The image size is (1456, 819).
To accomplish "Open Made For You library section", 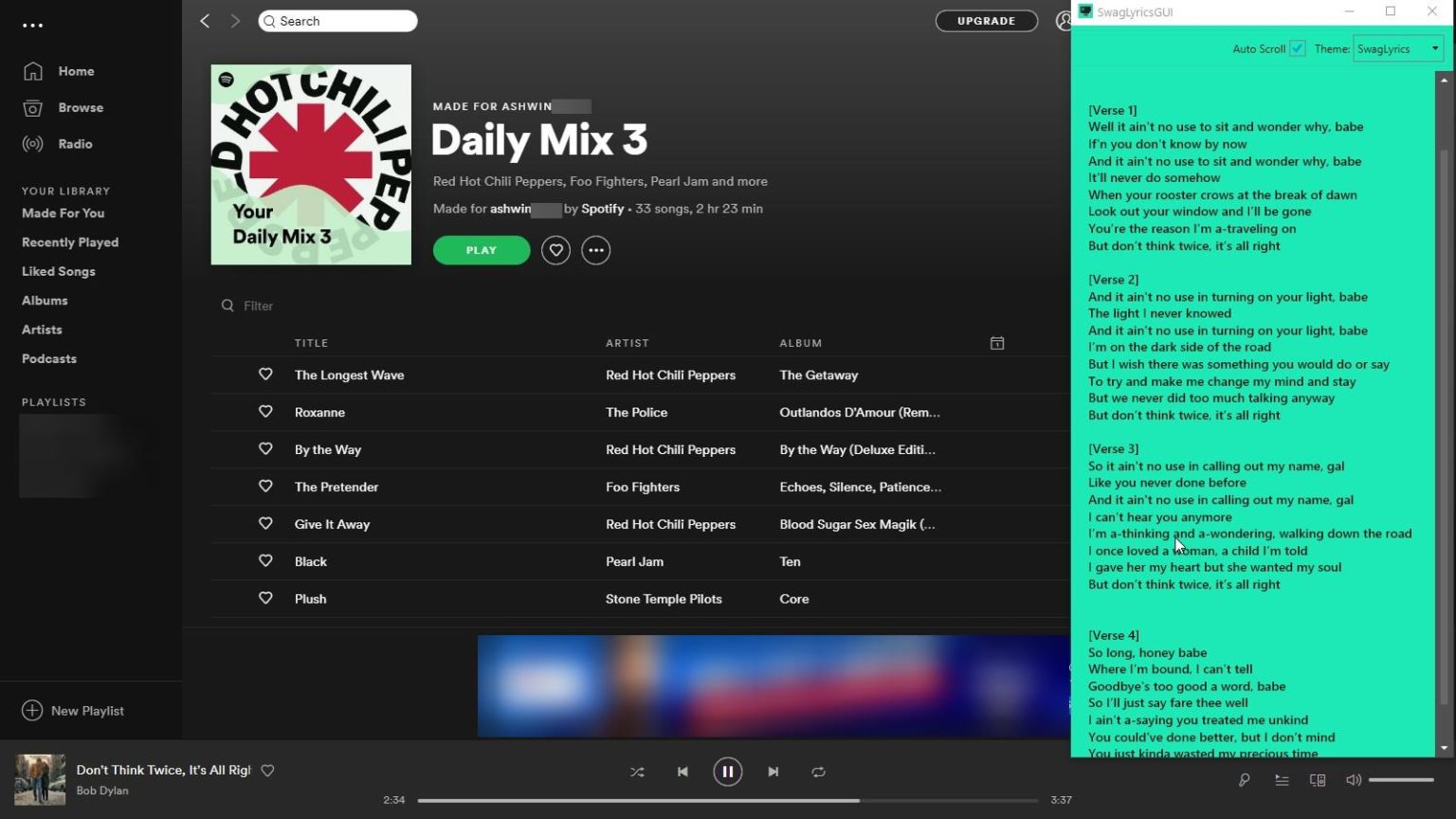I will 64,213.
